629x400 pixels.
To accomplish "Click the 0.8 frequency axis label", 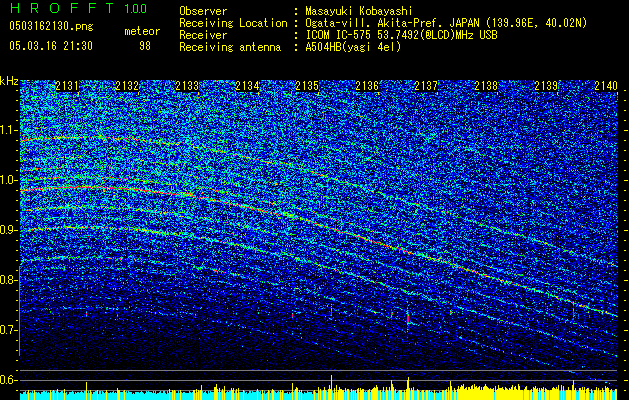I will pyautogui.click(x=7, y=280).
